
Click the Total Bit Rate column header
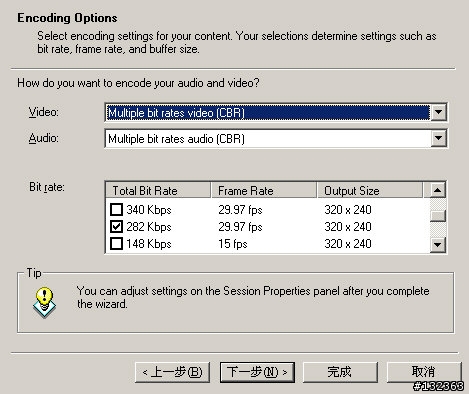click(x=158, y=191)
